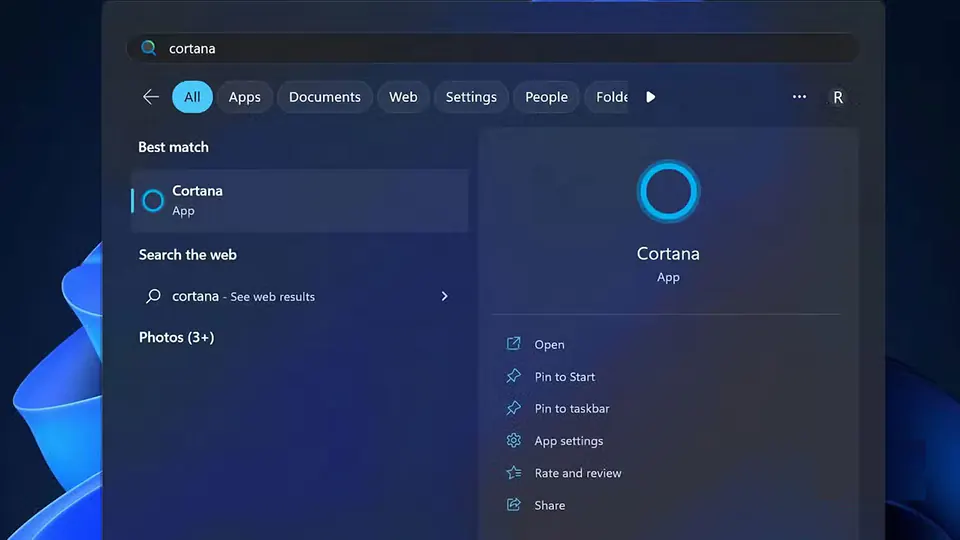The image size is (960, 540).
Task: Click the search text field containing 'cortana'
Action: pos(500,48)
